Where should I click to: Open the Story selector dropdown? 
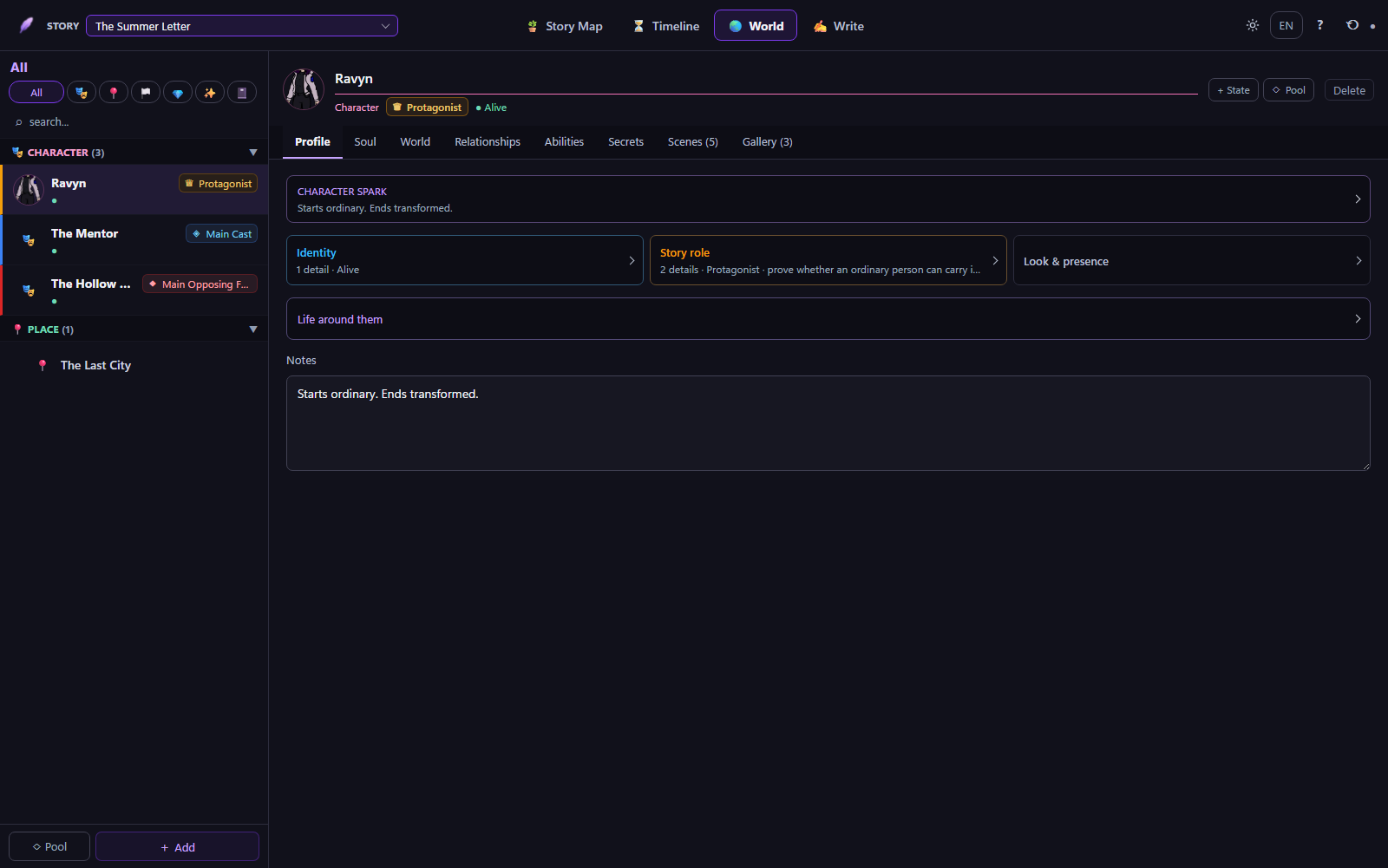(x=242, y=26)
